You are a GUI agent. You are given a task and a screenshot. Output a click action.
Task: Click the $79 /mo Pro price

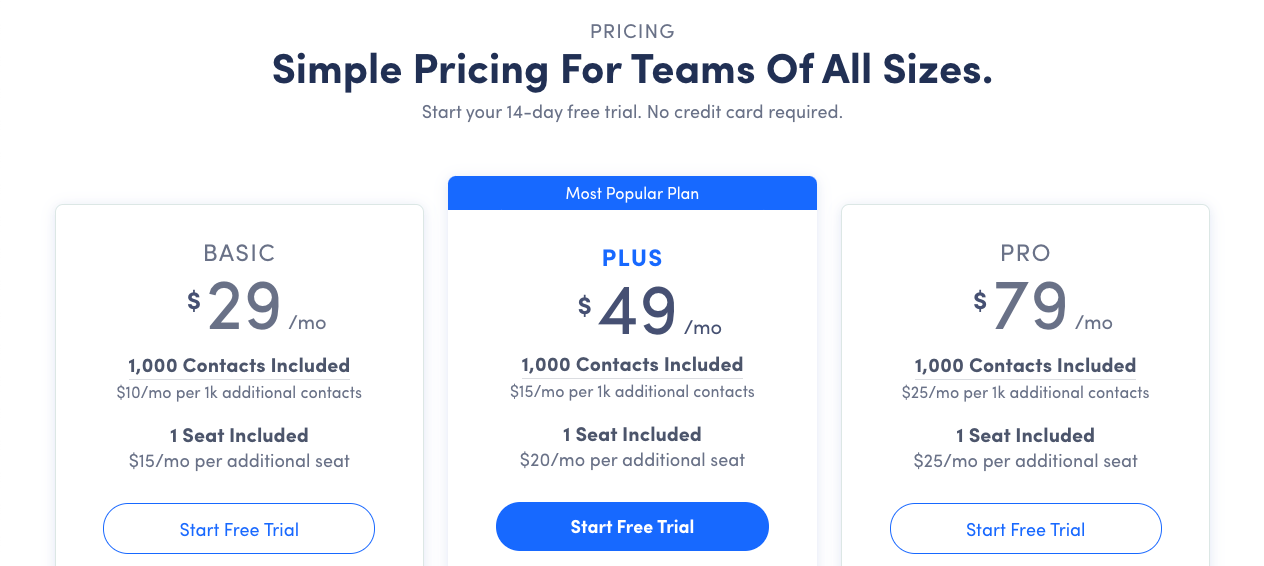1043,307
